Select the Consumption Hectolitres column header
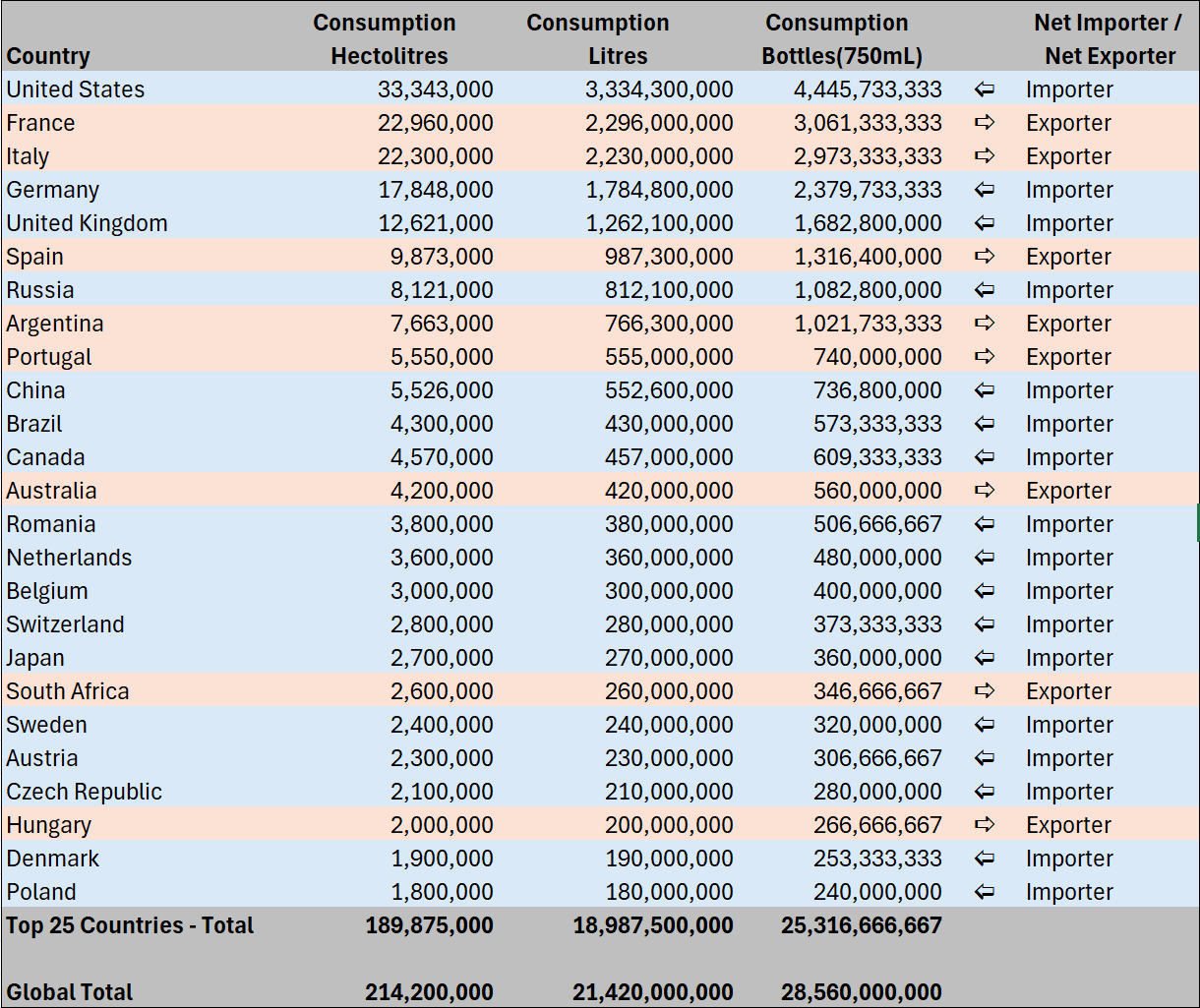Screen dimensions: 1200x1008 pos(384,39)
